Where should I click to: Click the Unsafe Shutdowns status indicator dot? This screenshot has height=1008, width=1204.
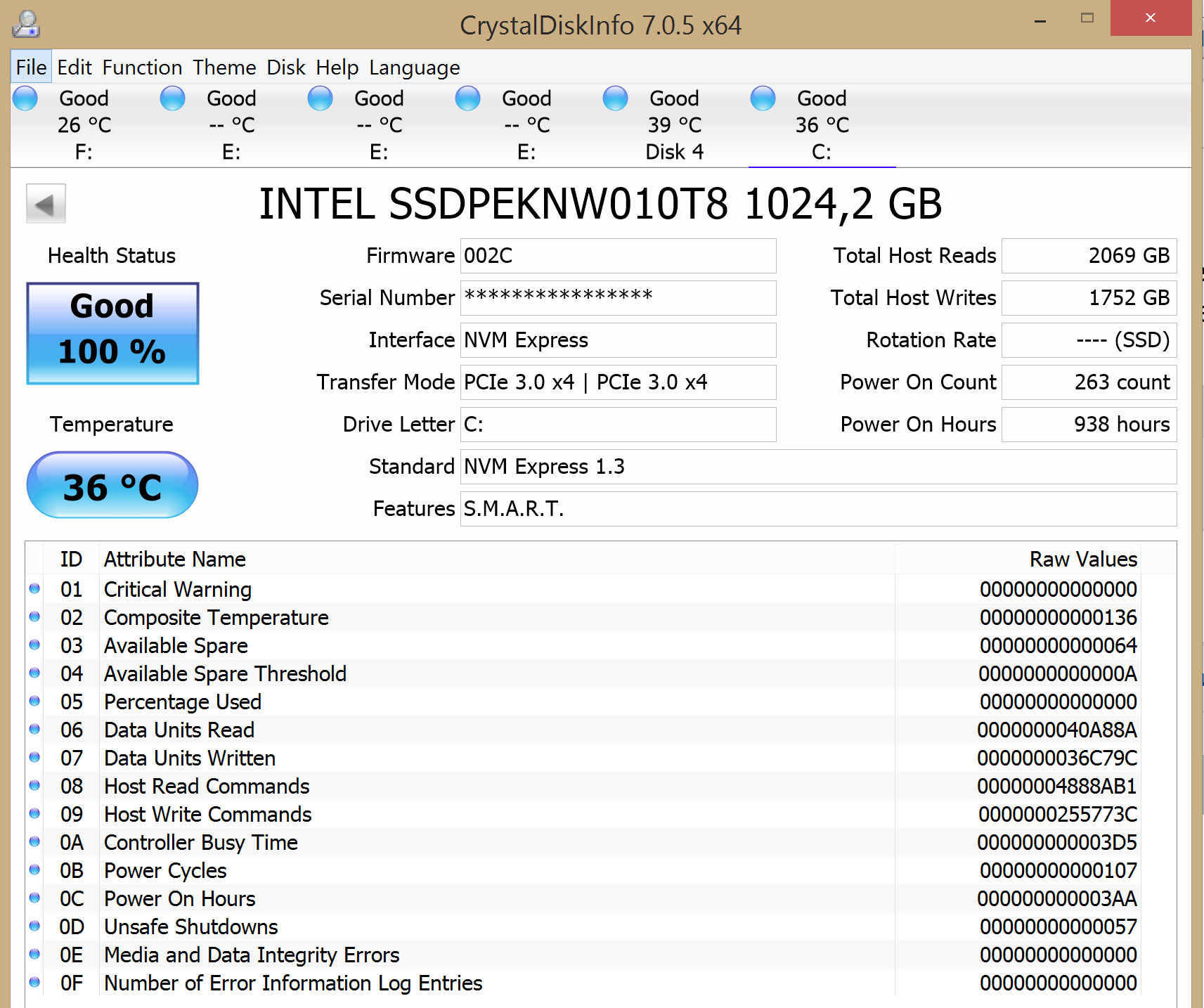(34, 926)
